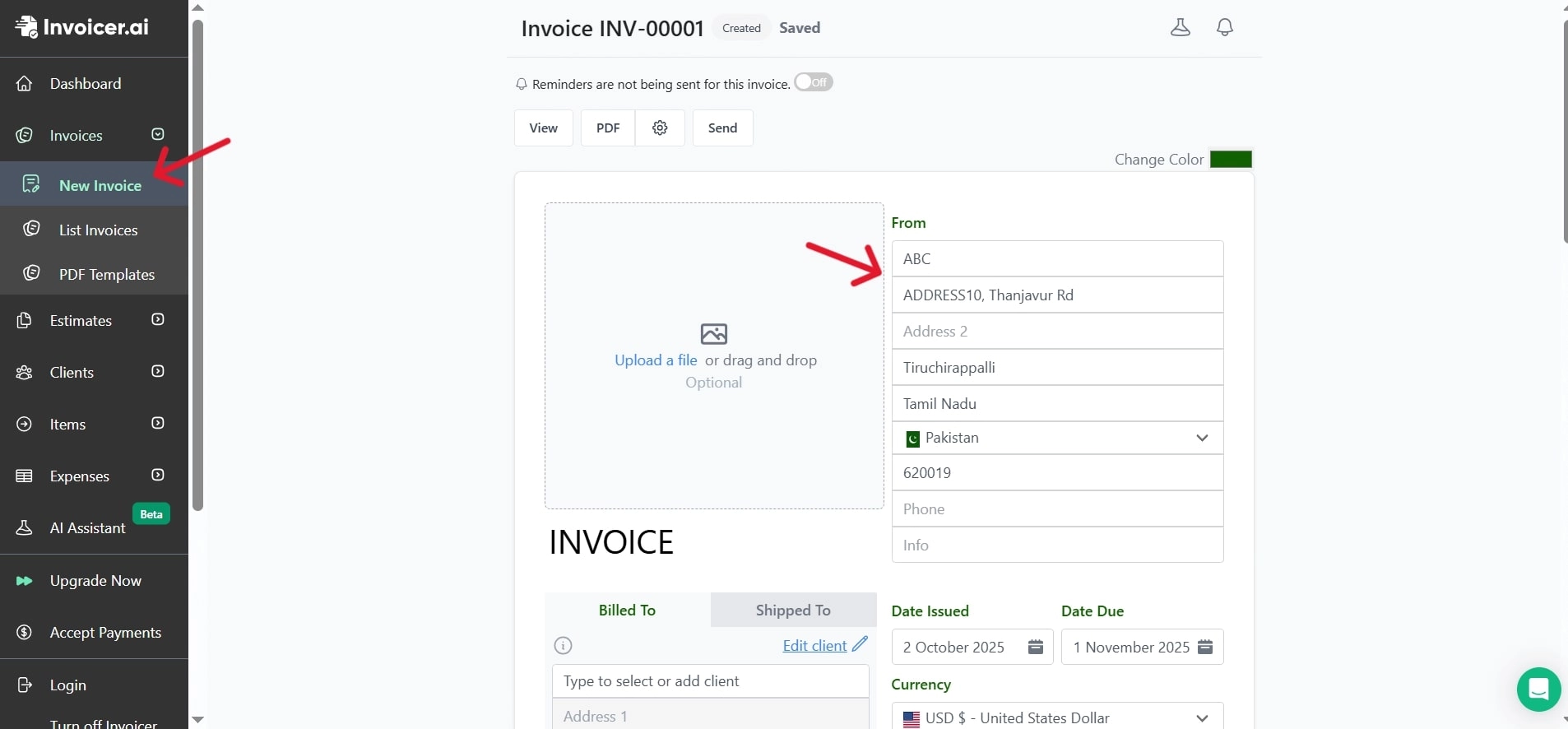The width and height of the screenshot is (1568, 729).
Task: Click the Tamil Nadu state field
Action: (x=1057, y=403)
